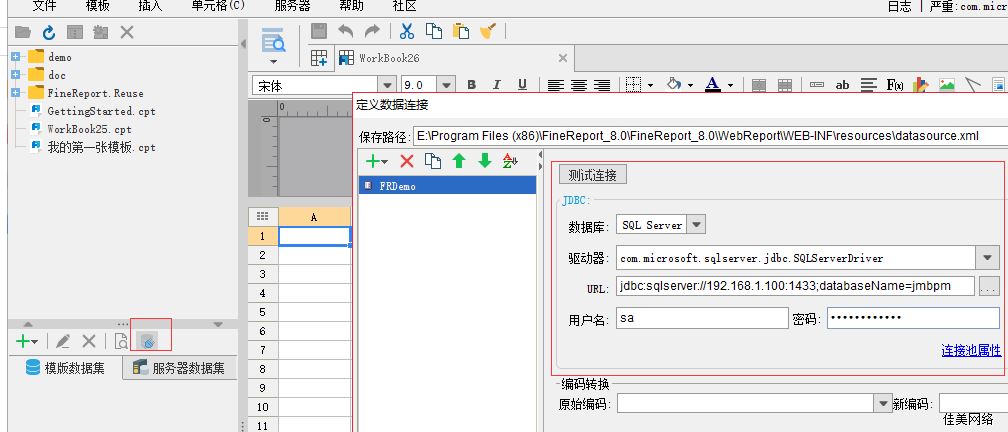This screenshot has width=1008, height=432.
Task: Insert formula with the F(x) icon
Action: click(x=895, y=85)
